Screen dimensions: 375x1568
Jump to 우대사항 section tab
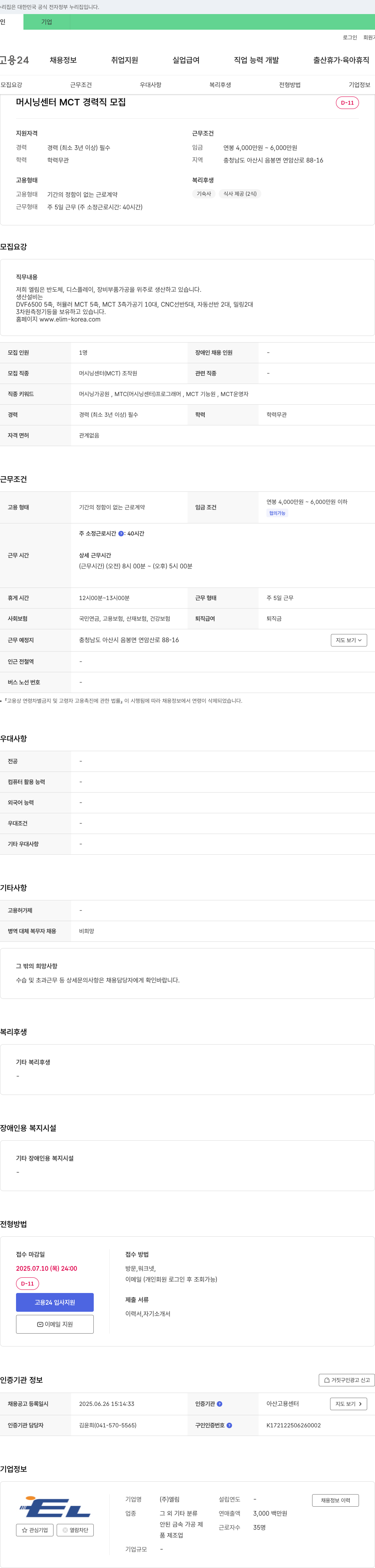pyautogui.click(x=150, y=85)
